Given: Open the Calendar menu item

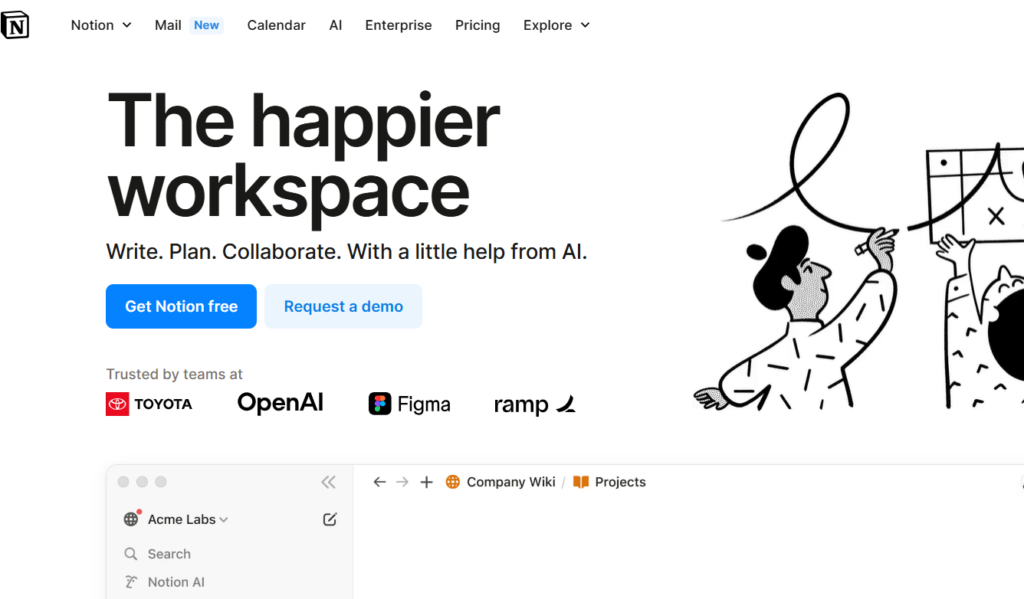Looking at the screenshot, I should click(276, 25).
